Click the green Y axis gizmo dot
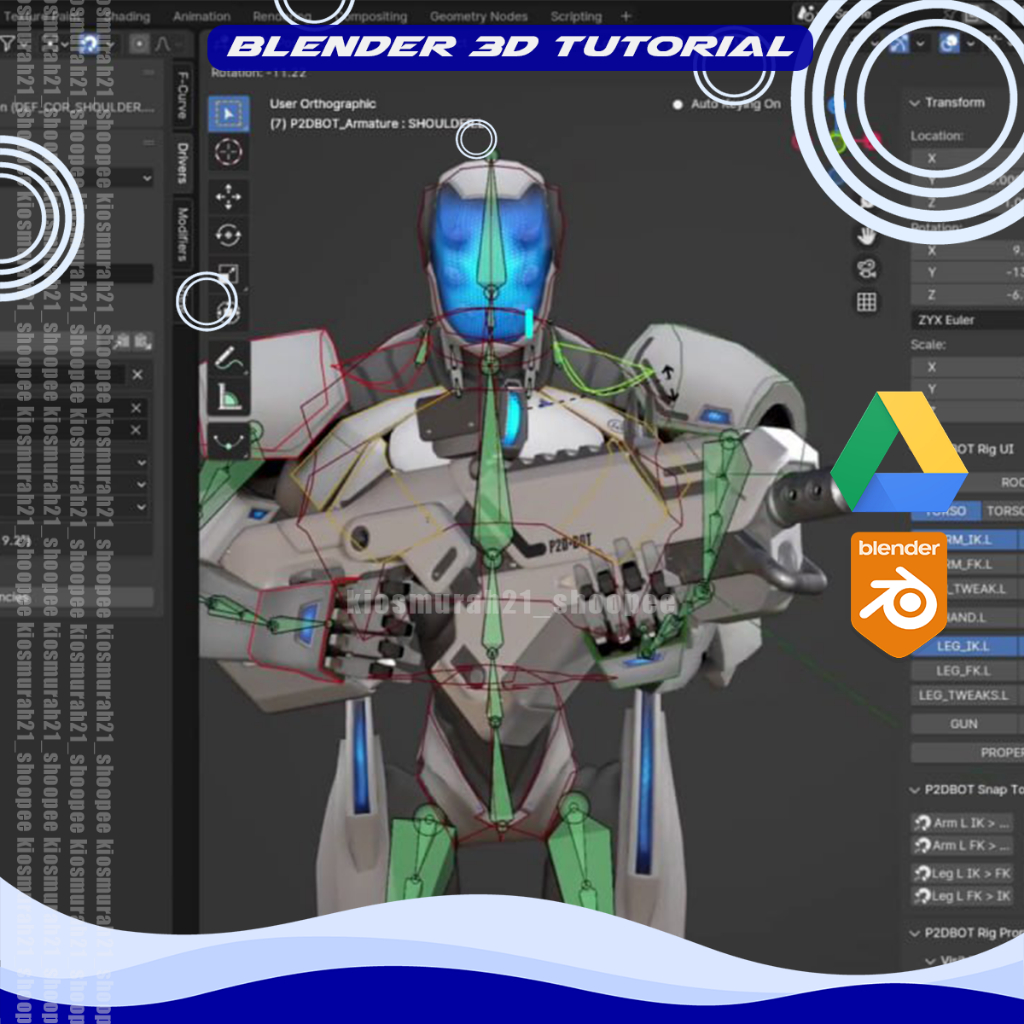 pos(838,143)
